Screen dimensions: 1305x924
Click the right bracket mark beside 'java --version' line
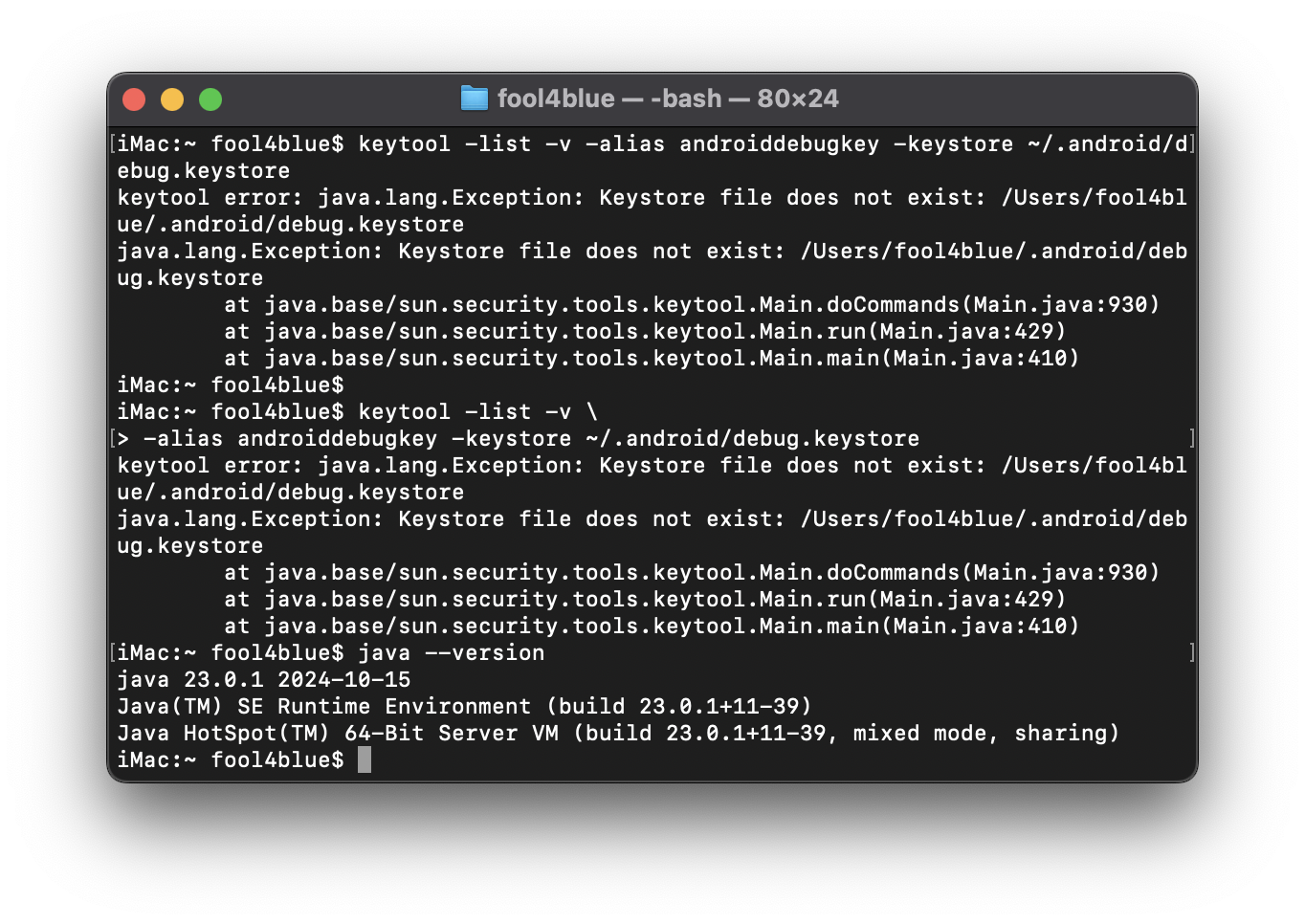[1191, 652]
